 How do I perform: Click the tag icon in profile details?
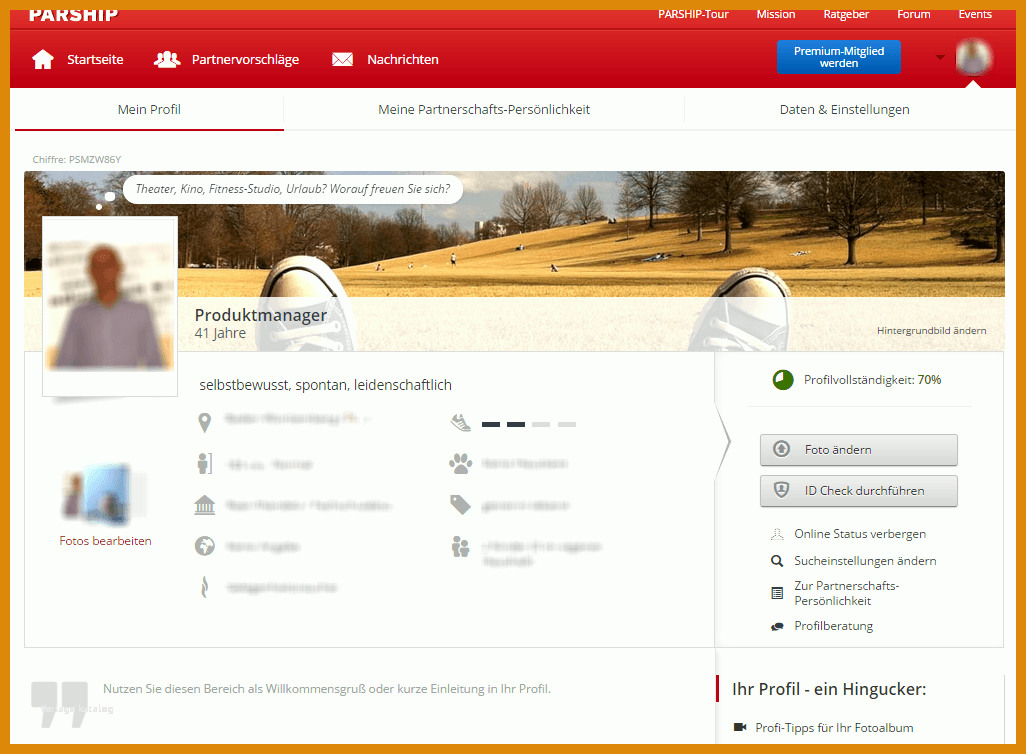[461, 505]
